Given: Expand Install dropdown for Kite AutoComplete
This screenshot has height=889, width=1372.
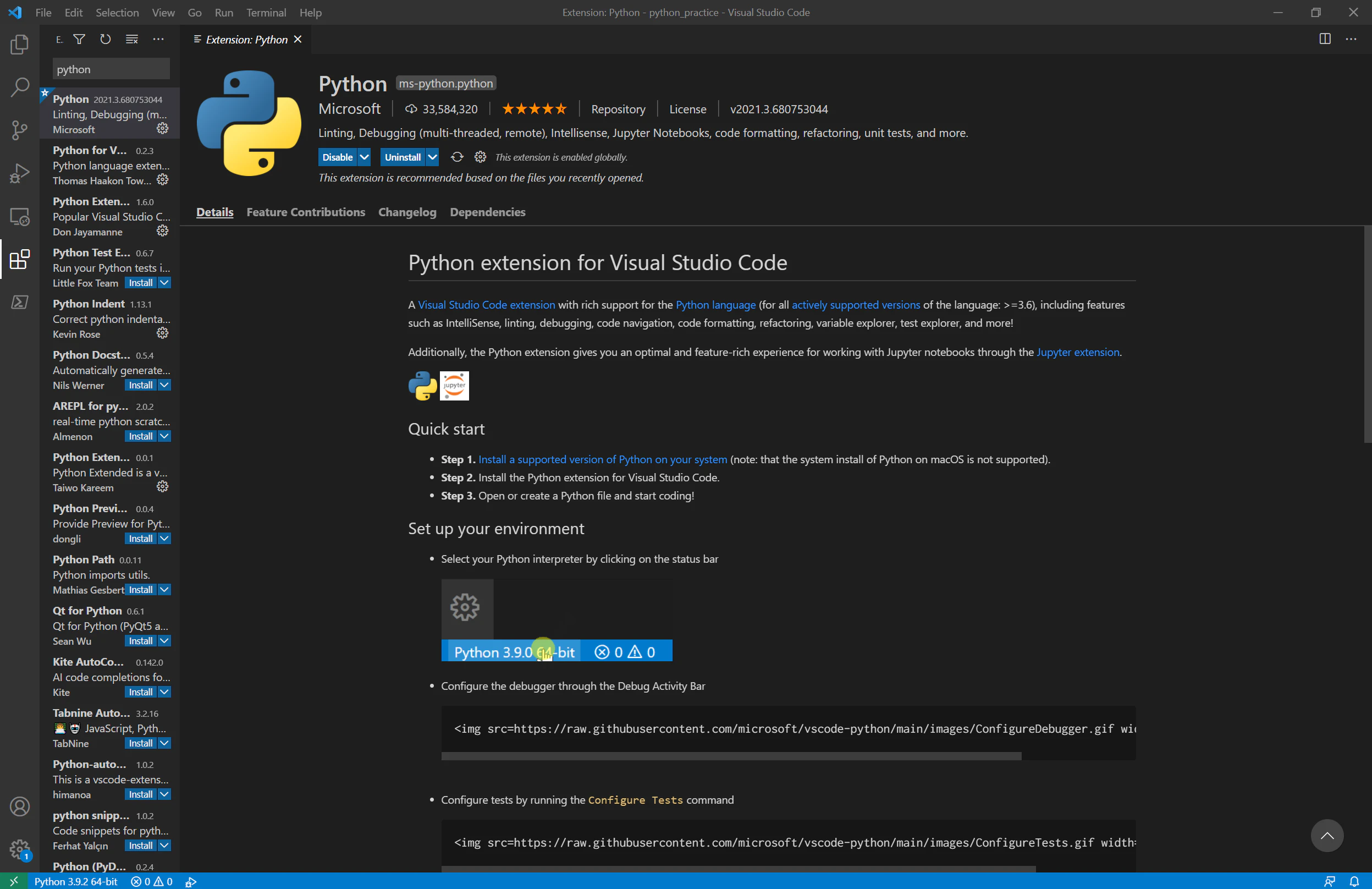Looking at the screenshot, I should click(164, 692).
